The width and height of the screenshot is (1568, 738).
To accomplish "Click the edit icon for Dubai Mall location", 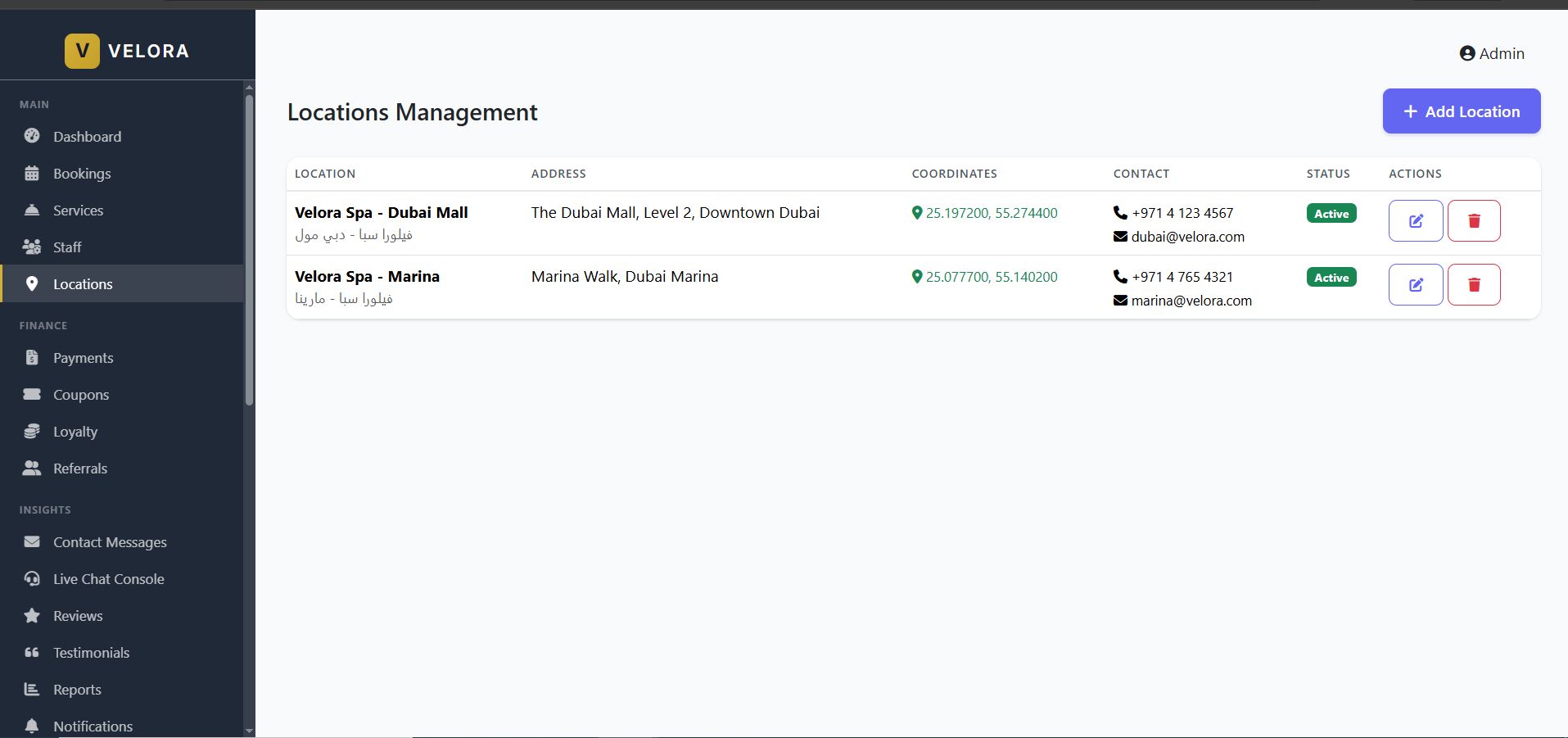I will tap(1415, 221).
